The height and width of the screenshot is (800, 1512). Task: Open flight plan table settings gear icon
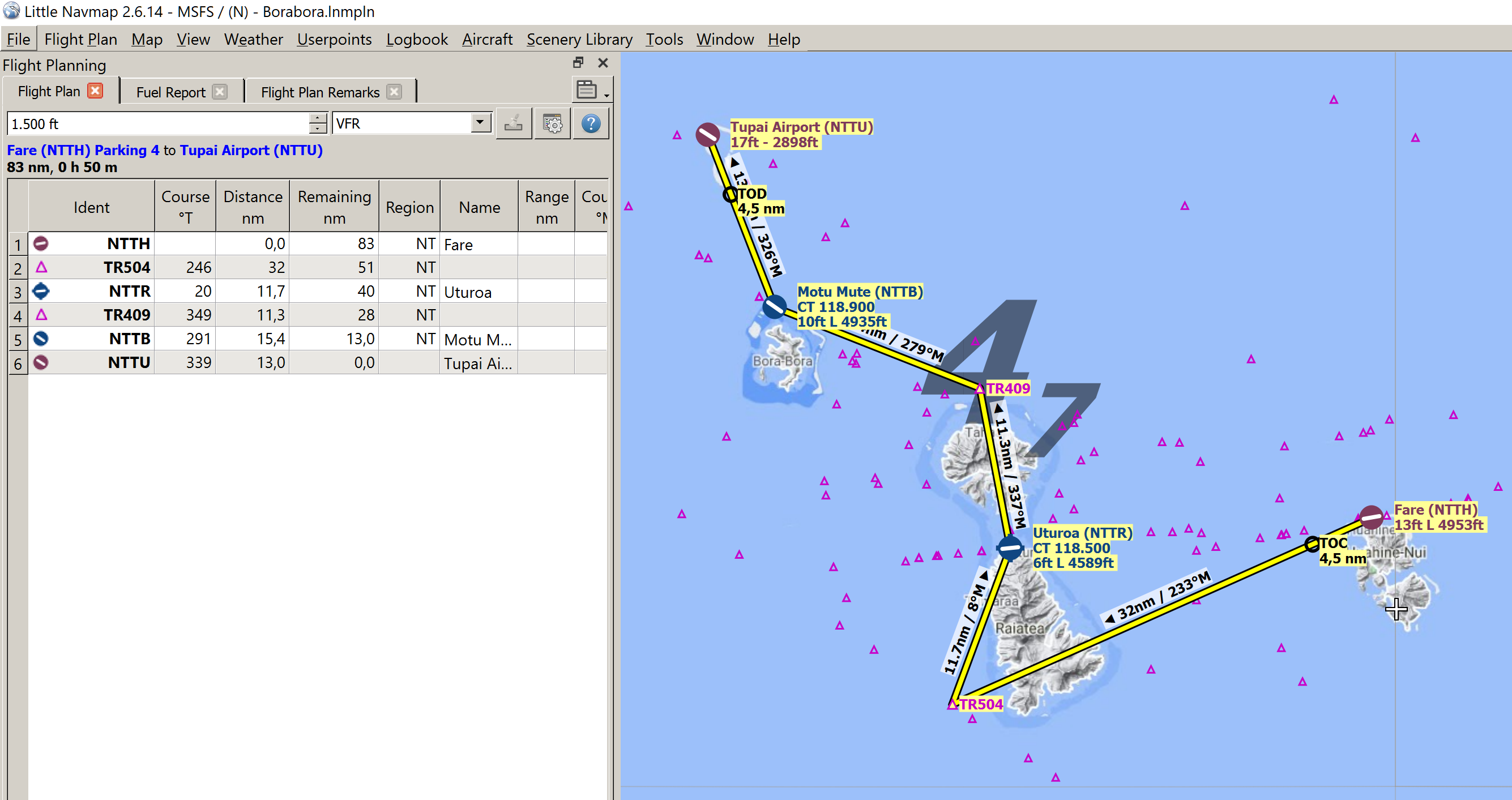(x=552, y=123)
